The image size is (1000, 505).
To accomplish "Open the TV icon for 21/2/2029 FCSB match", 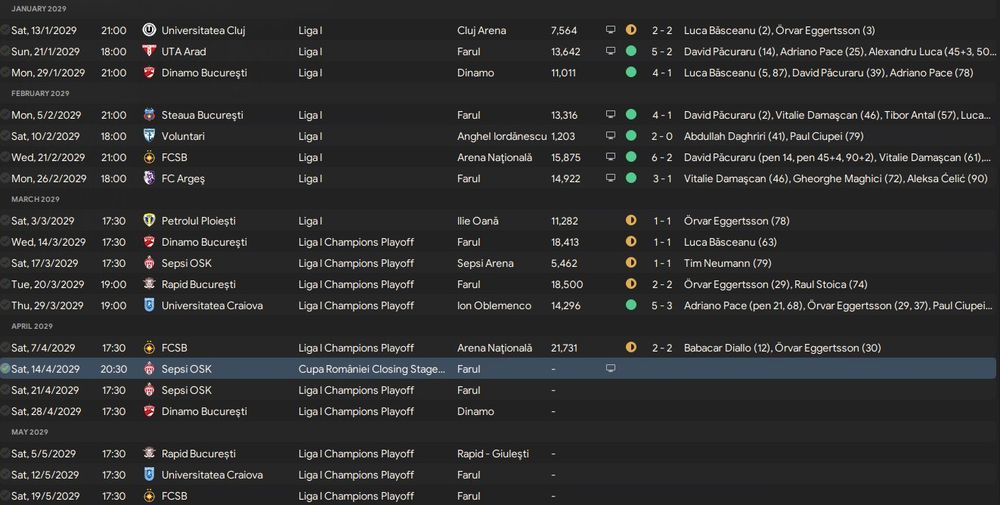I will pos(610,157).
